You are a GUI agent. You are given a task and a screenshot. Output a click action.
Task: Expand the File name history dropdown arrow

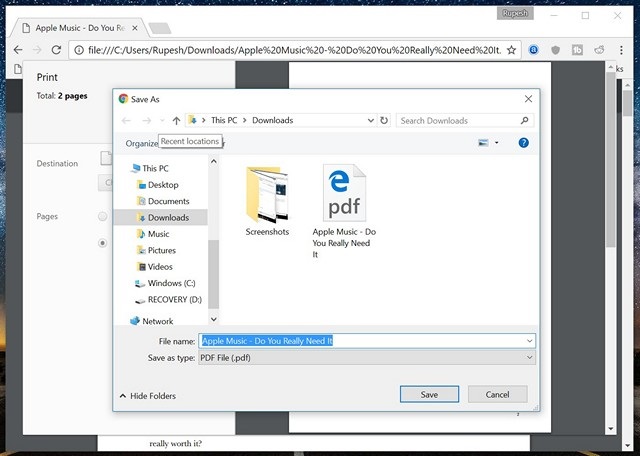pyautogui.click(x=529, y=341)
